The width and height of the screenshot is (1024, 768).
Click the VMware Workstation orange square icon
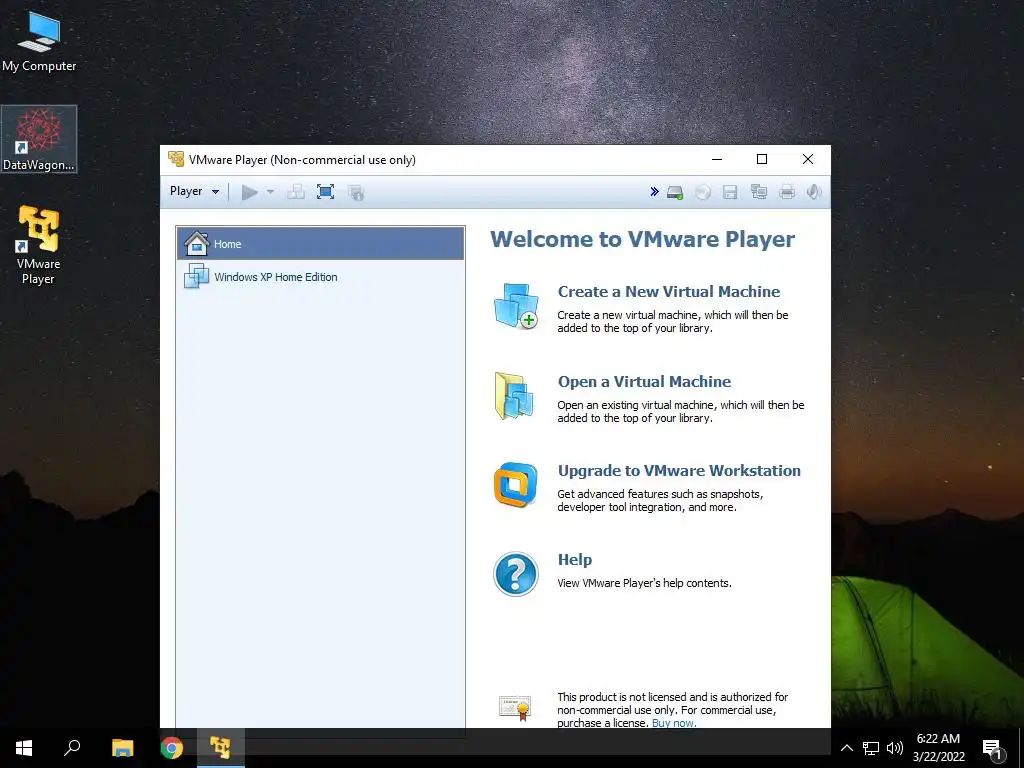(515, 485)
